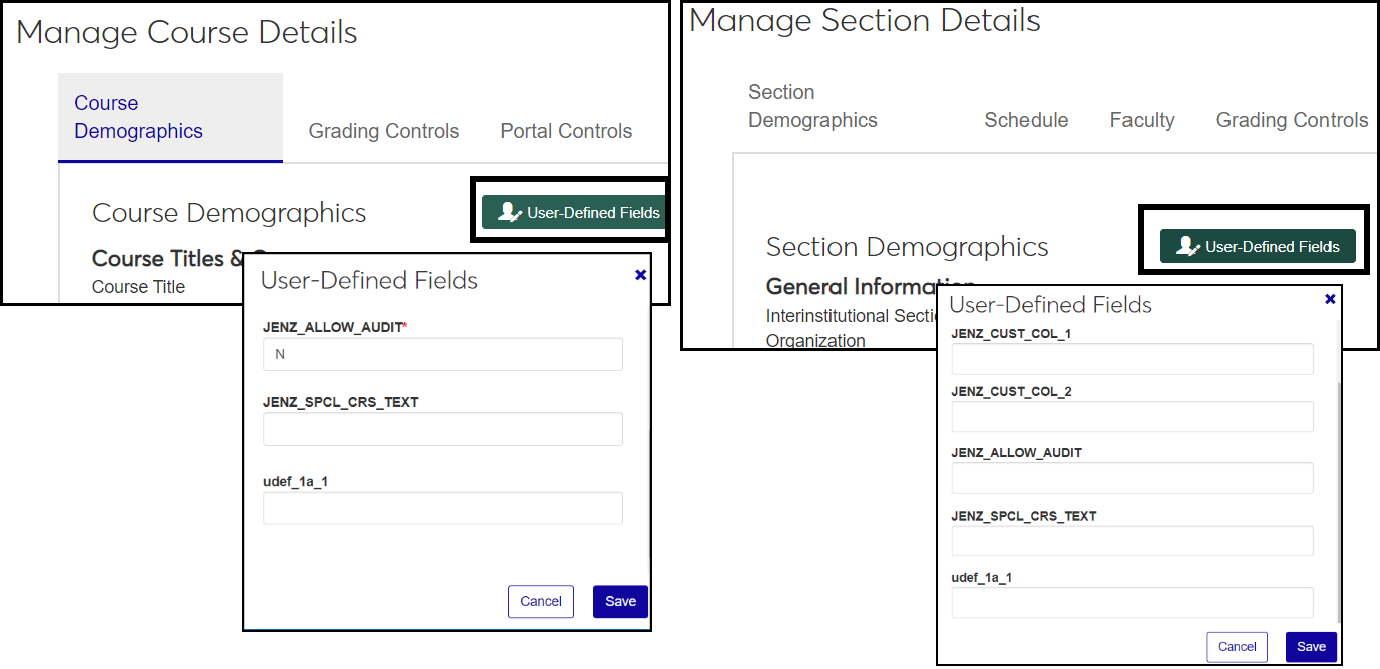Close the section User-Defined Fields dialog
This screenshot has height=669, width=1380.
1330,299
